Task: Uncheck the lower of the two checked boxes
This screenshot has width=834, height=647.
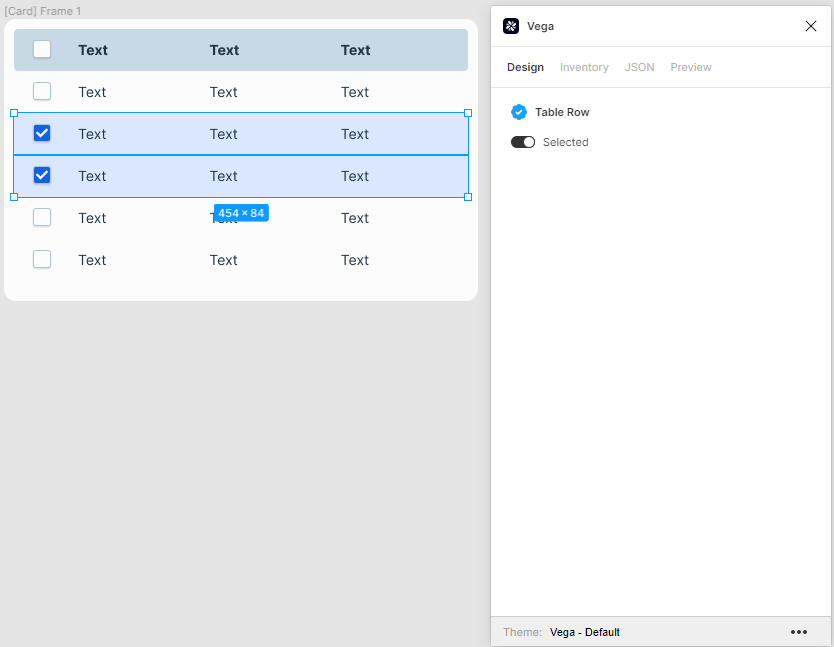Action: [42, 175]
